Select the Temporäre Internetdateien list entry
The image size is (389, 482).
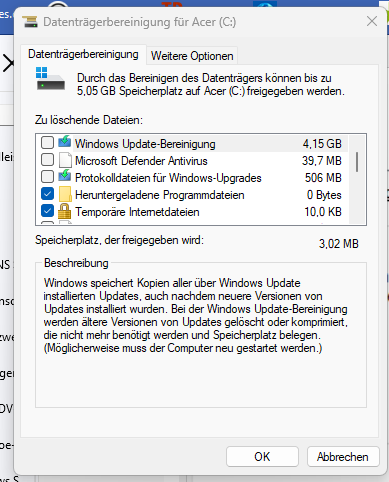[x=192, y=212]
